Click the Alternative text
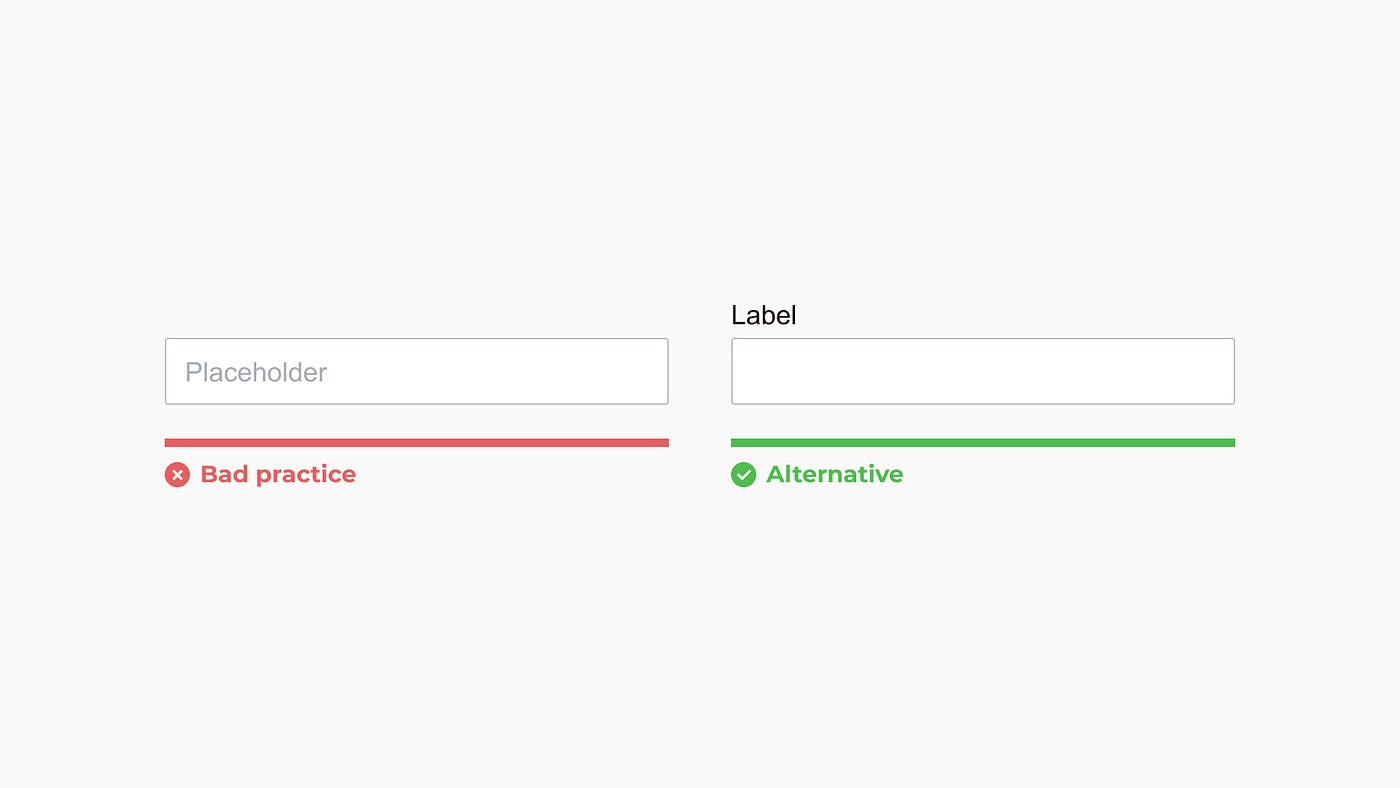 point(835,474)
